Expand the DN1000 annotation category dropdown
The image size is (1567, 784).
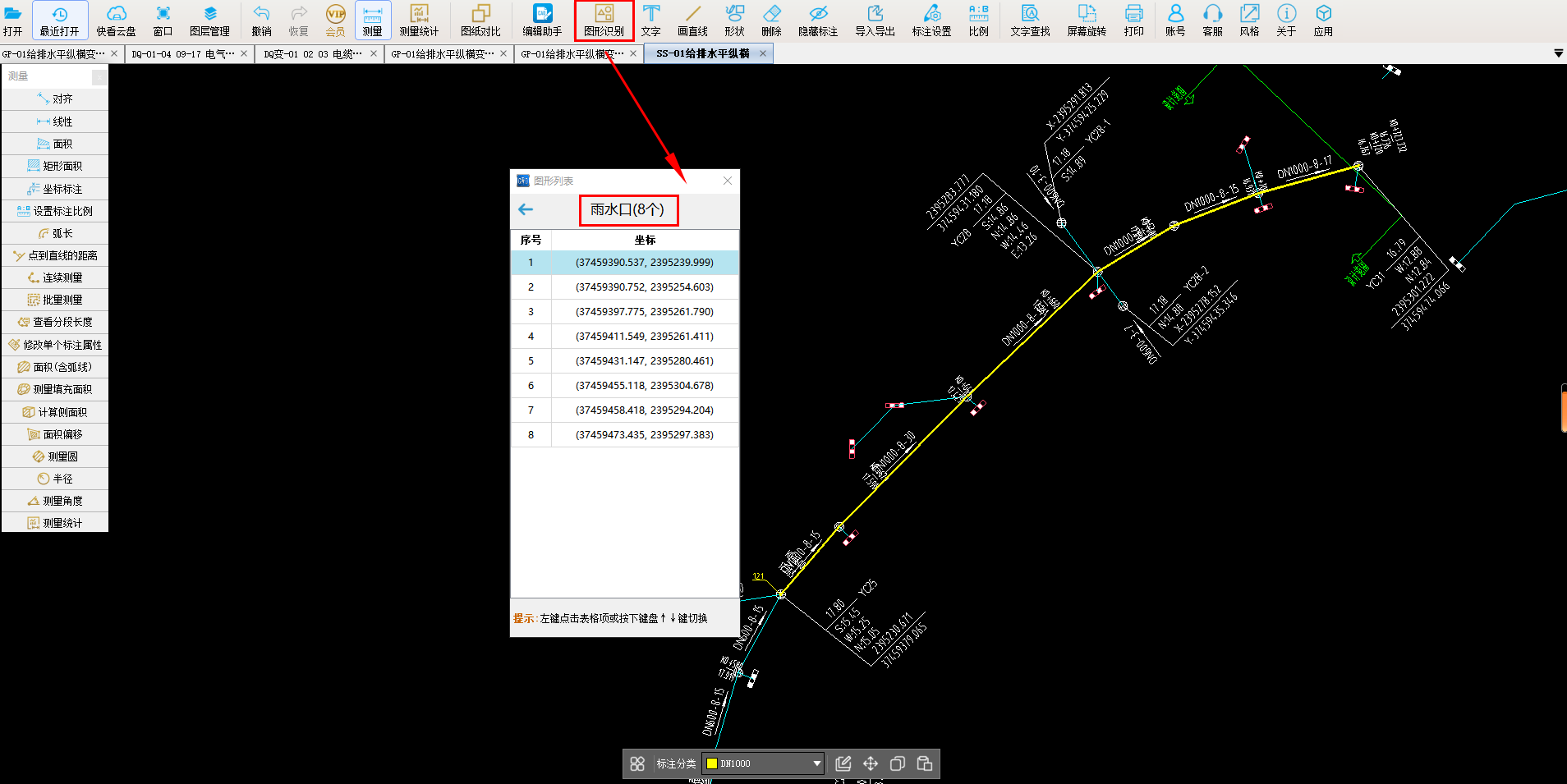tap(816, 763)
